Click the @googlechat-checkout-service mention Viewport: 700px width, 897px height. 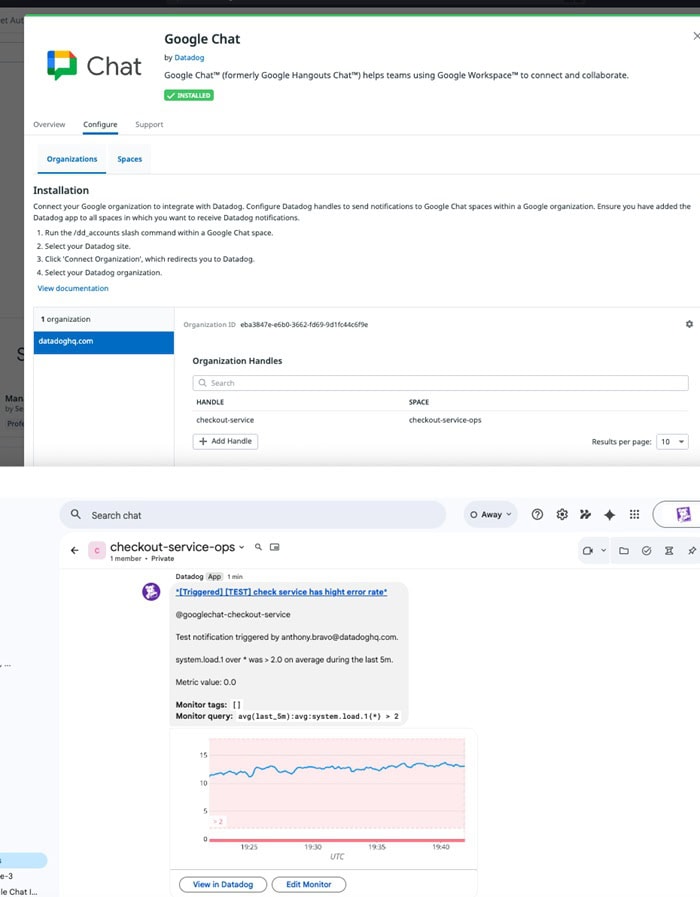[x=233, y=614]
